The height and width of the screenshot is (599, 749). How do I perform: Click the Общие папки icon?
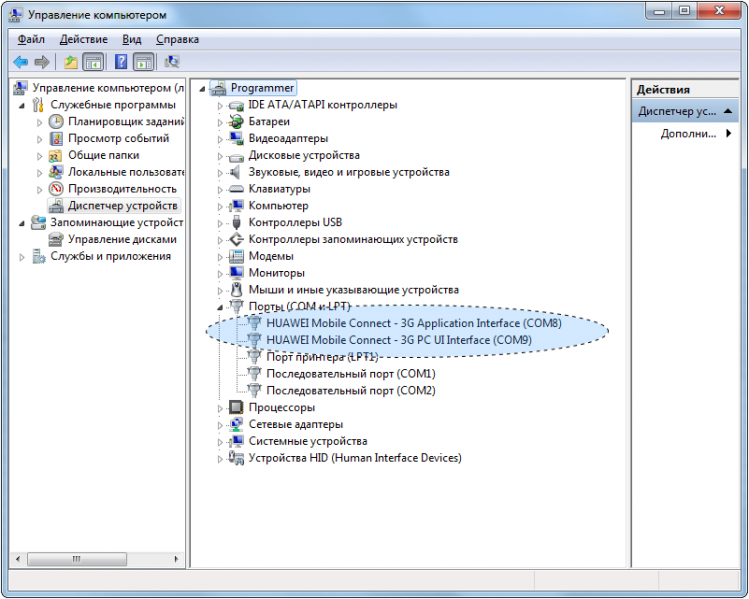pos(56,155)
